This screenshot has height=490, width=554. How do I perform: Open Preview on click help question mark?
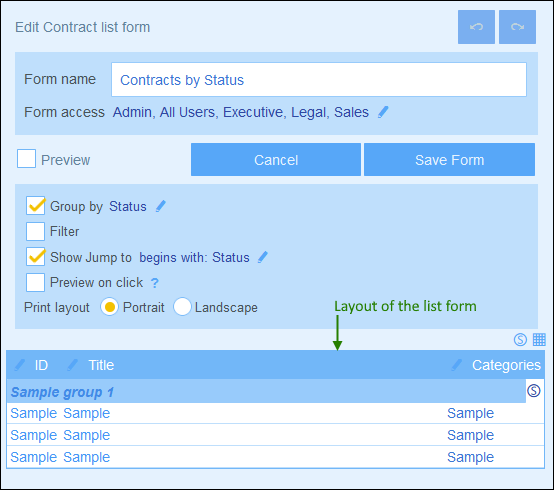click(x=155, y=283)
